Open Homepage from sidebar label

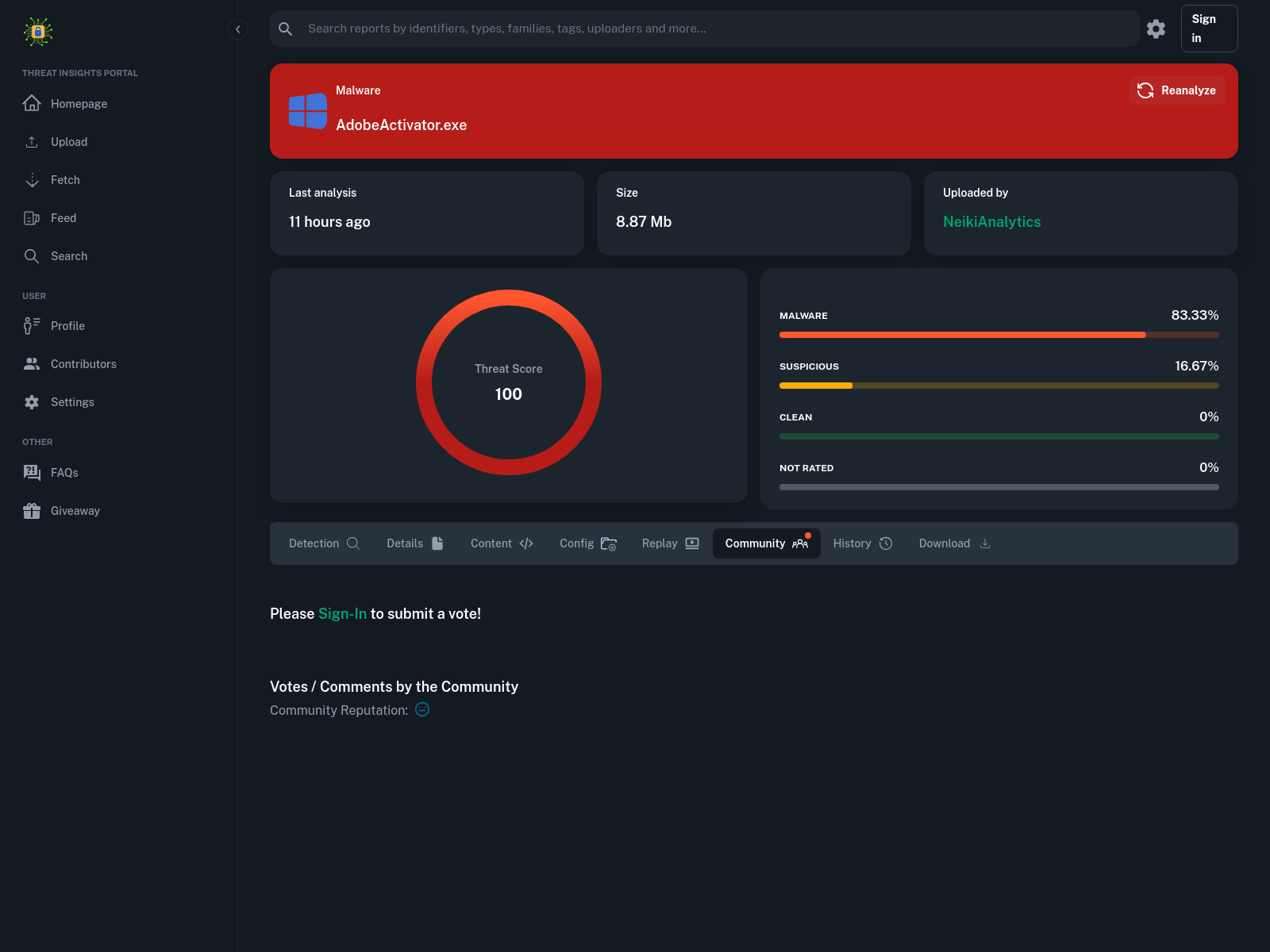[x=79, y=104]
